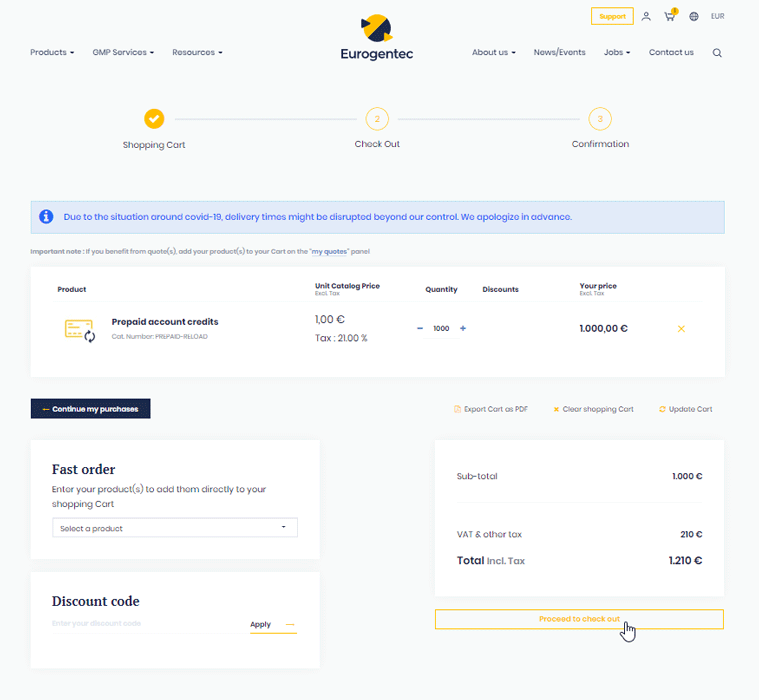The image size is (759, 700).
Task: Expand the Products menu
Action: [x=52, y=52]
